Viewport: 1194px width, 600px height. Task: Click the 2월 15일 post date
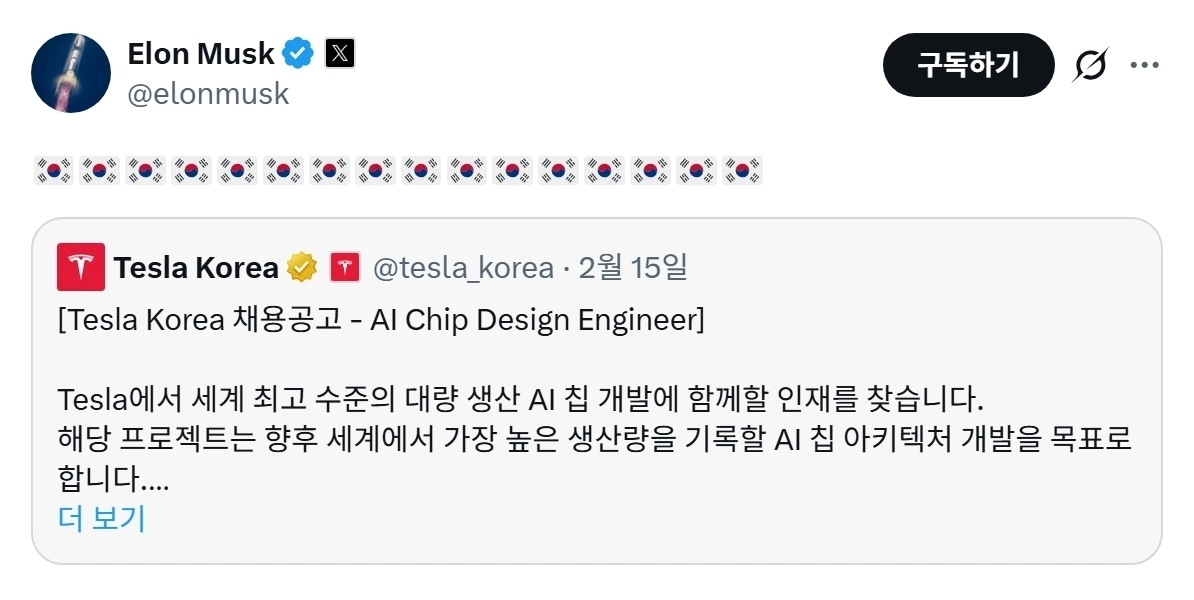click(633, 268)
